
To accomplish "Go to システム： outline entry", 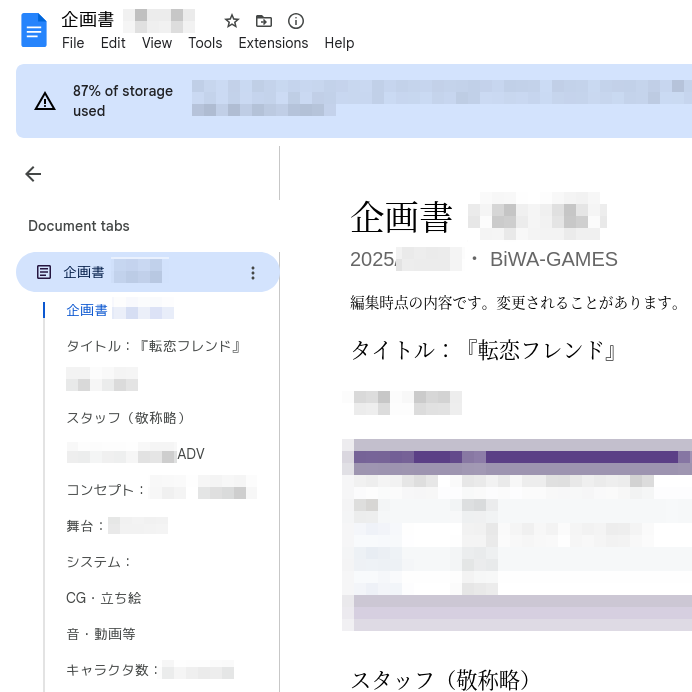I will point(98,561).
